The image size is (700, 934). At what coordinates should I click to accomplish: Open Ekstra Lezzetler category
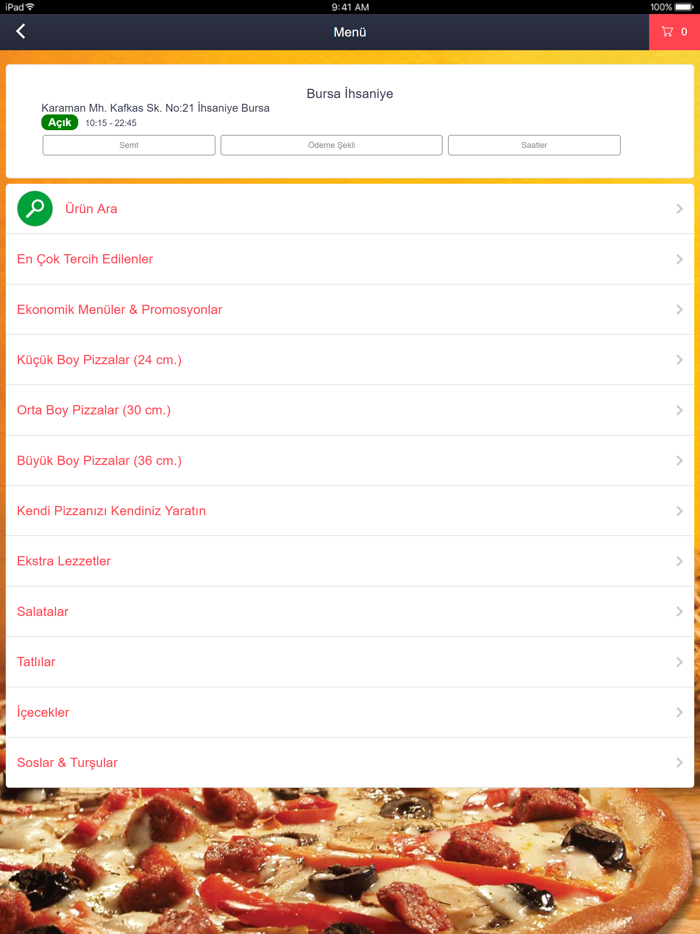coord(350,561)
